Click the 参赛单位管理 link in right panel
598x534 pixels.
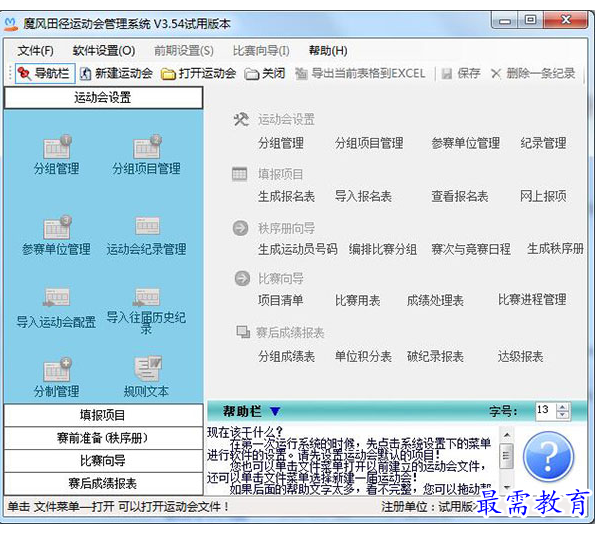pos(466,143)
